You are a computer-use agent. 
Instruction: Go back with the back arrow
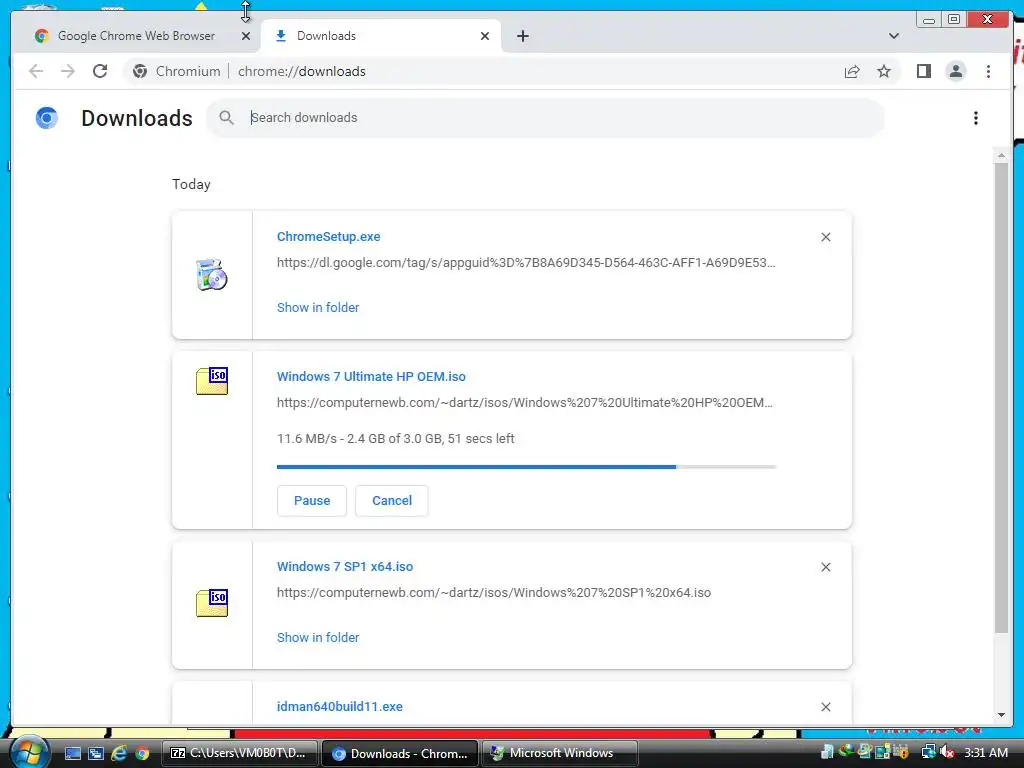[x=36, y=71]
